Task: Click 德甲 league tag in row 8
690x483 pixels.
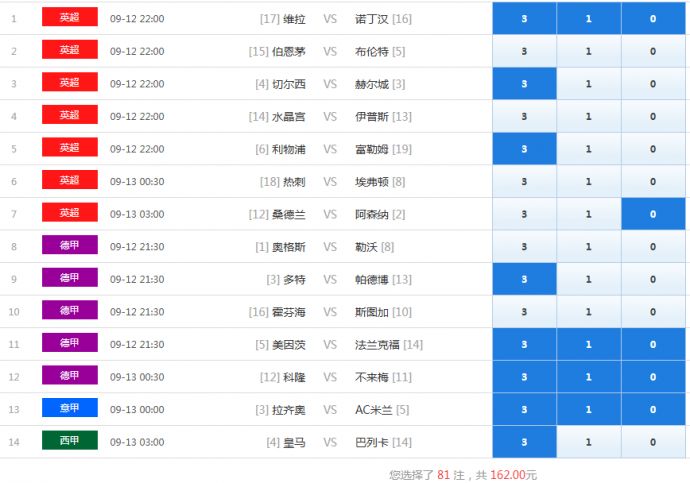Action: tap(70, 245)
